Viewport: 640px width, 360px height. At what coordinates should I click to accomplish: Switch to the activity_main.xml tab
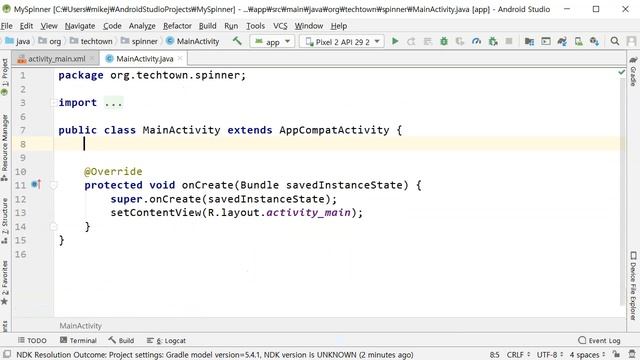[57, 59]
